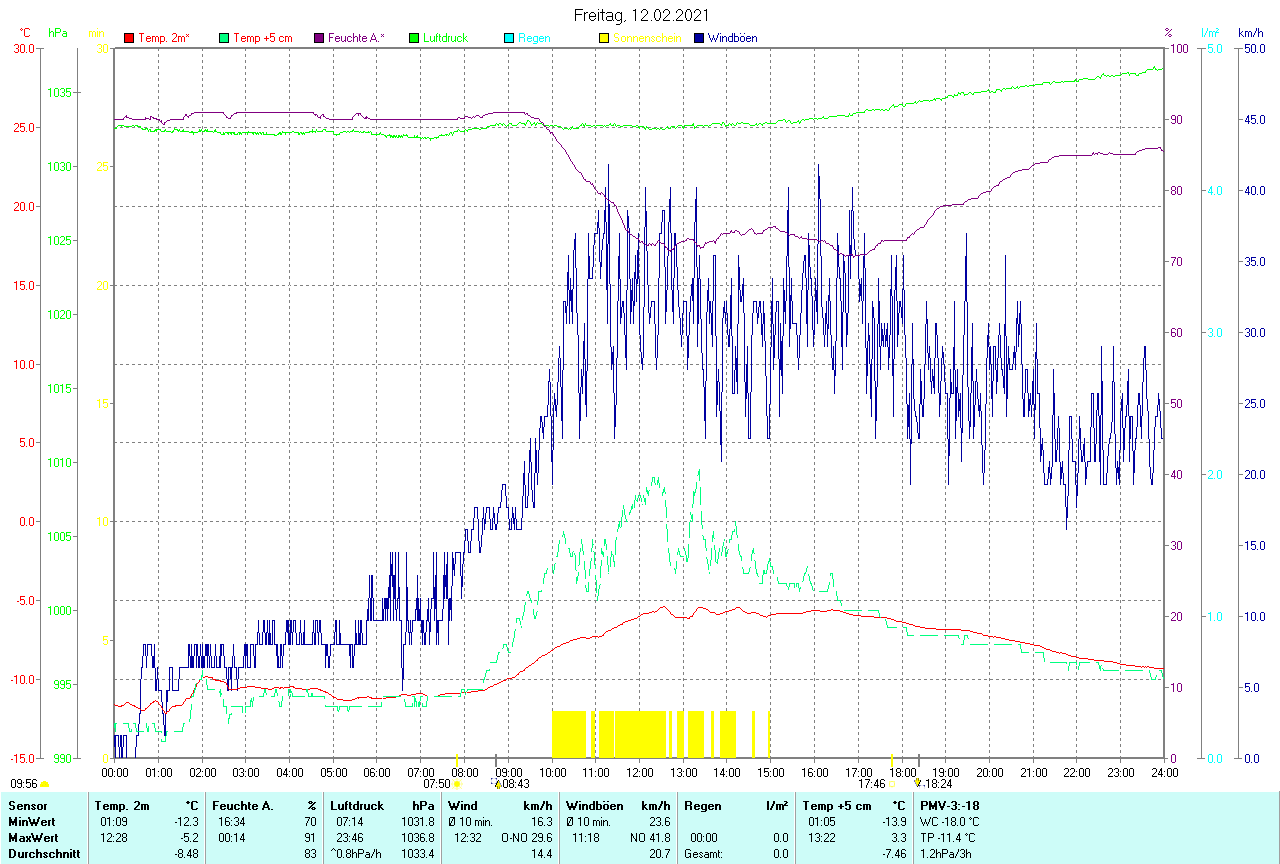The width and height of the screenshot is (1280, 864).
Task: Click the 12:00 label on the time axis
Action: click(x=639, y=772)
